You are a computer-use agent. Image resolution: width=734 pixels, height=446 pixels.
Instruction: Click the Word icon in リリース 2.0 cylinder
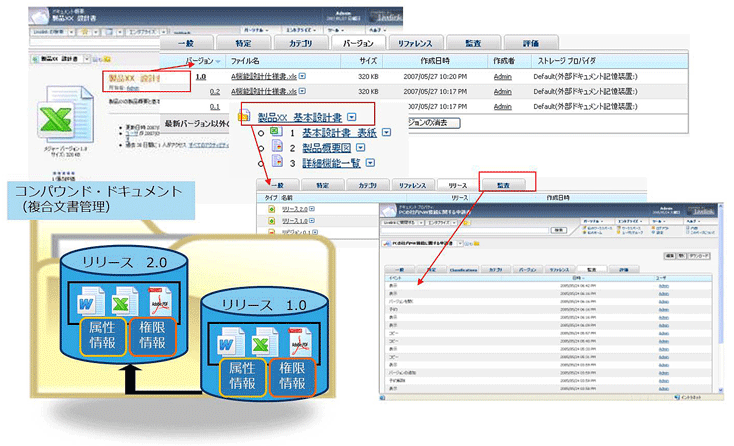coord(90,300)
